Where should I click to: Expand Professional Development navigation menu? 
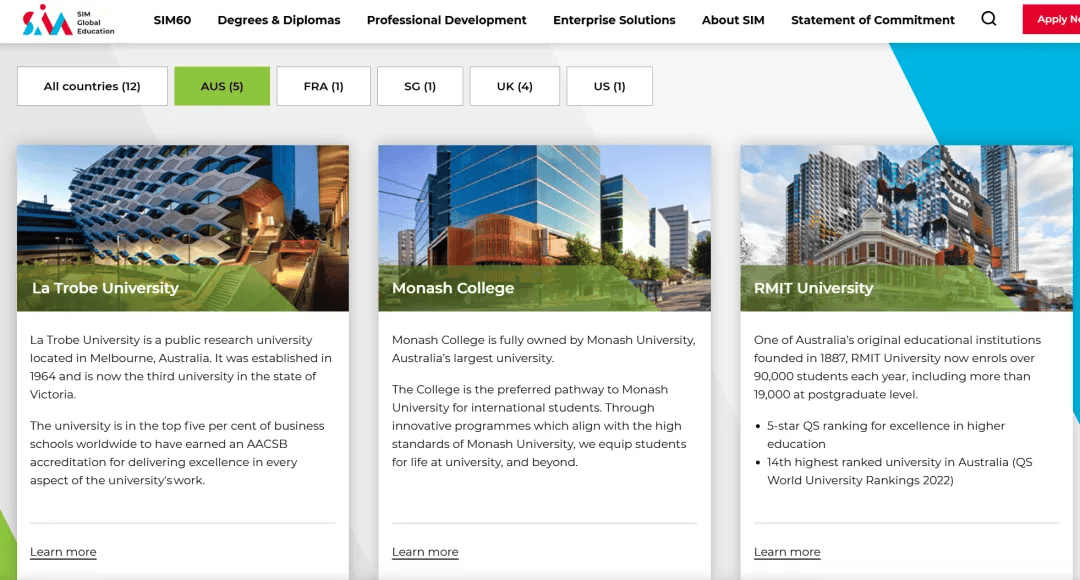(446, 20)
